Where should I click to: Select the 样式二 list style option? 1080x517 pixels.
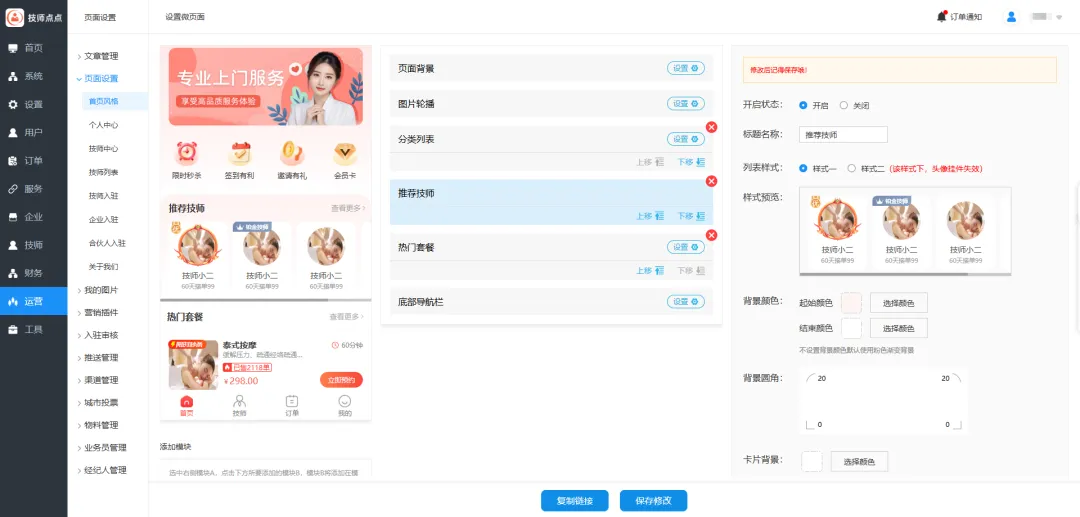coord(852,168)
